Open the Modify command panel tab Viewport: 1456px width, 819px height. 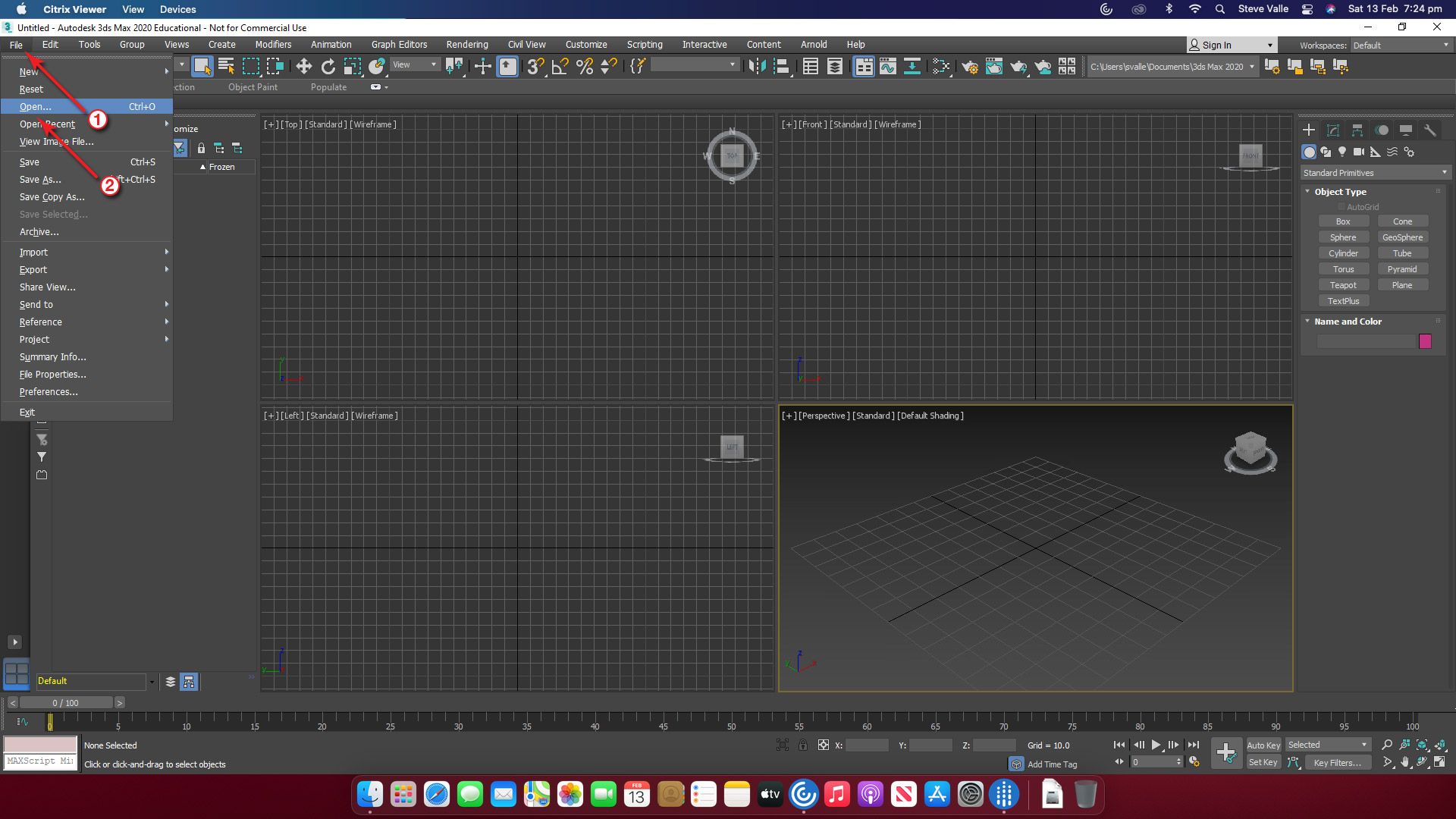pyautogui.click(x=1332, y=130)
